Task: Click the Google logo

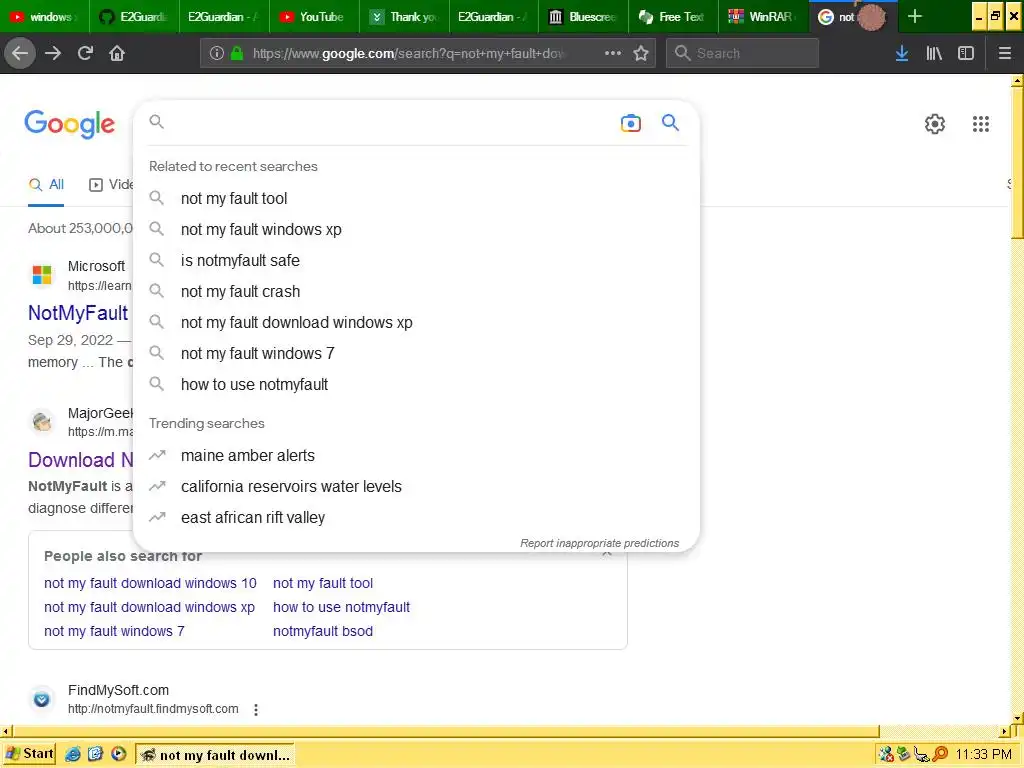Action: 70,123
